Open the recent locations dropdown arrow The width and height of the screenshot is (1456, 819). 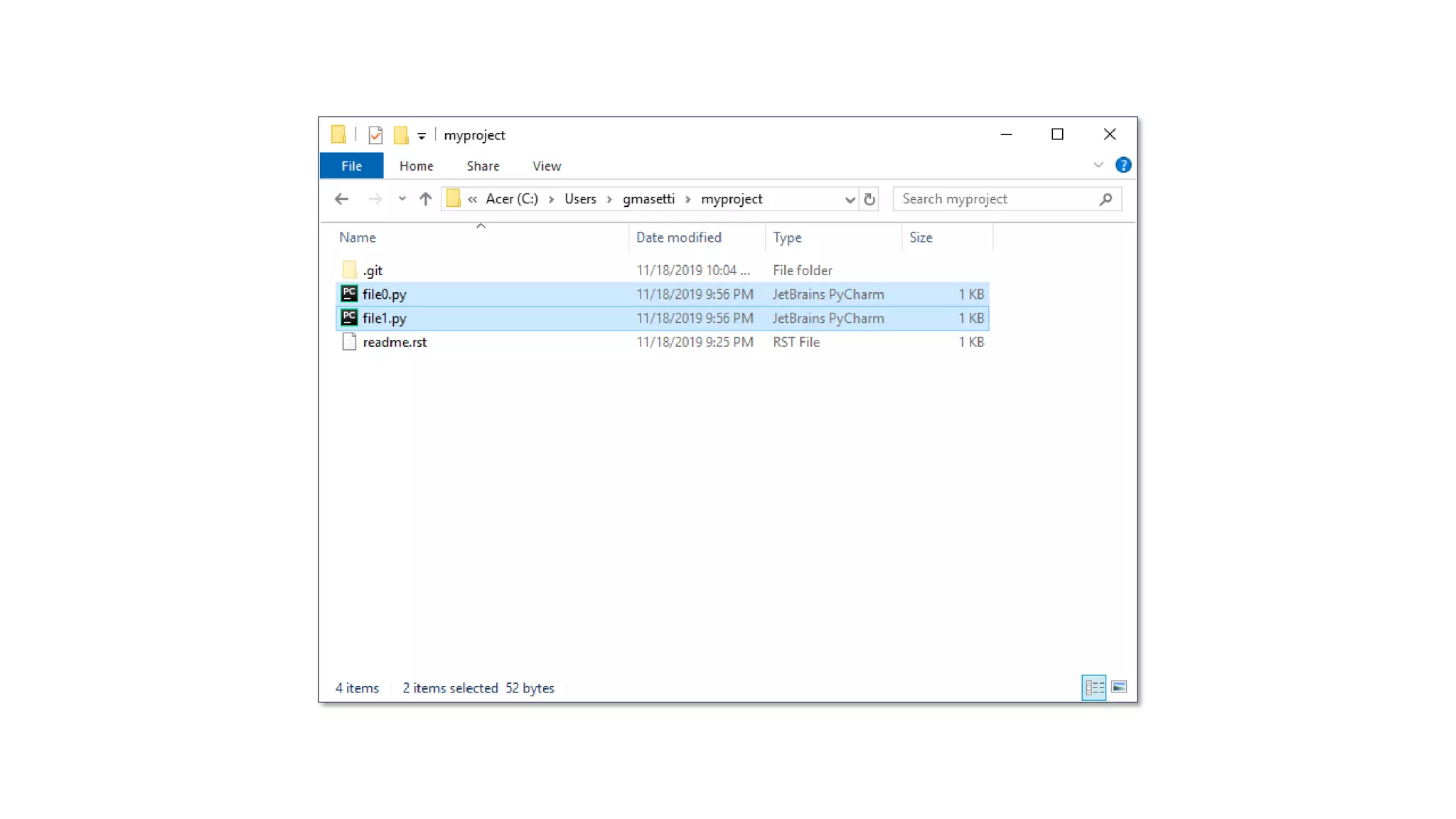point(402,199)
